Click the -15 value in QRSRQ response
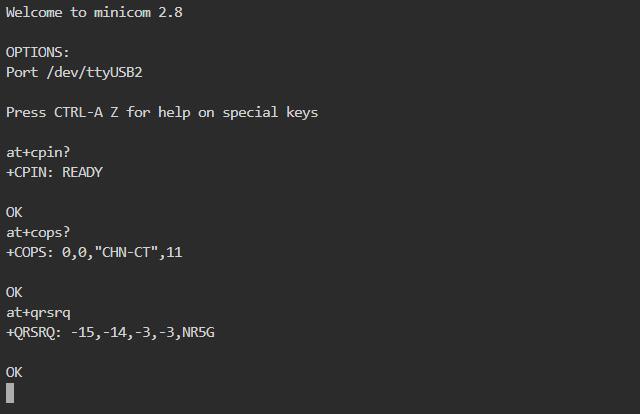Viewport: 640px width, 414px height. click(82, 332)
